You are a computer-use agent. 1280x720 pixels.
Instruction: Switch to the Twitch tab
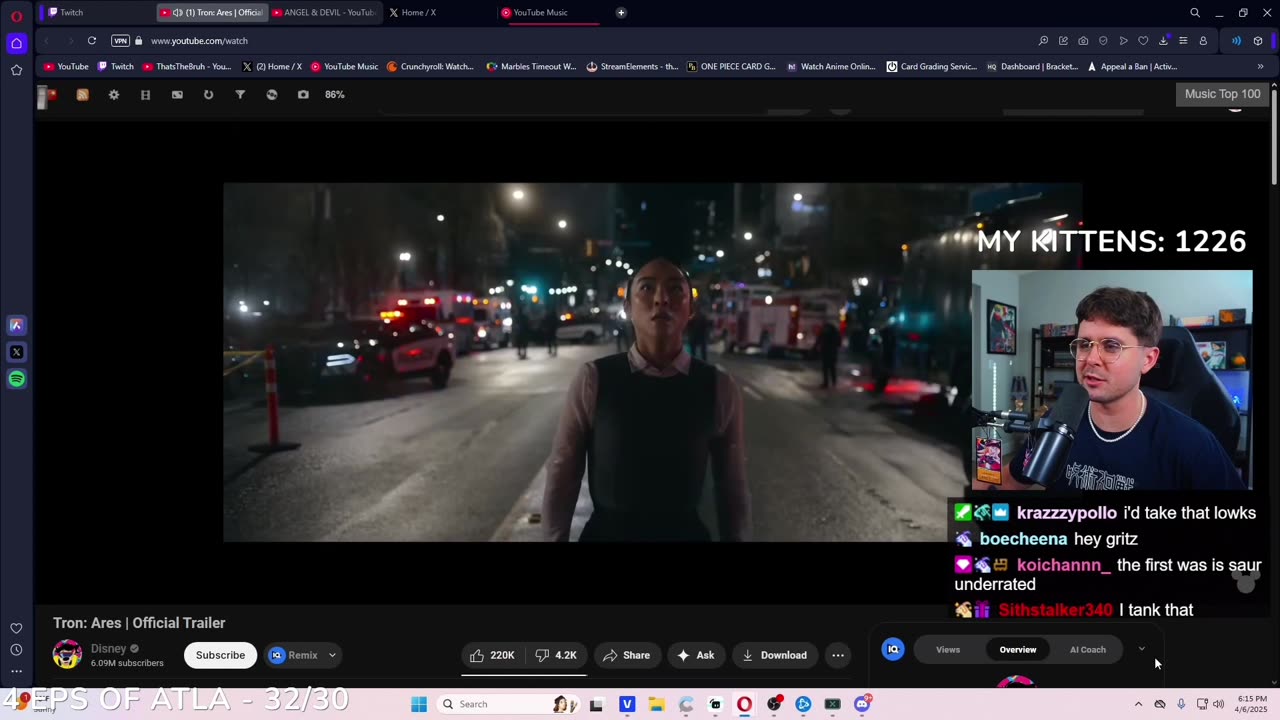click(97, 13)
